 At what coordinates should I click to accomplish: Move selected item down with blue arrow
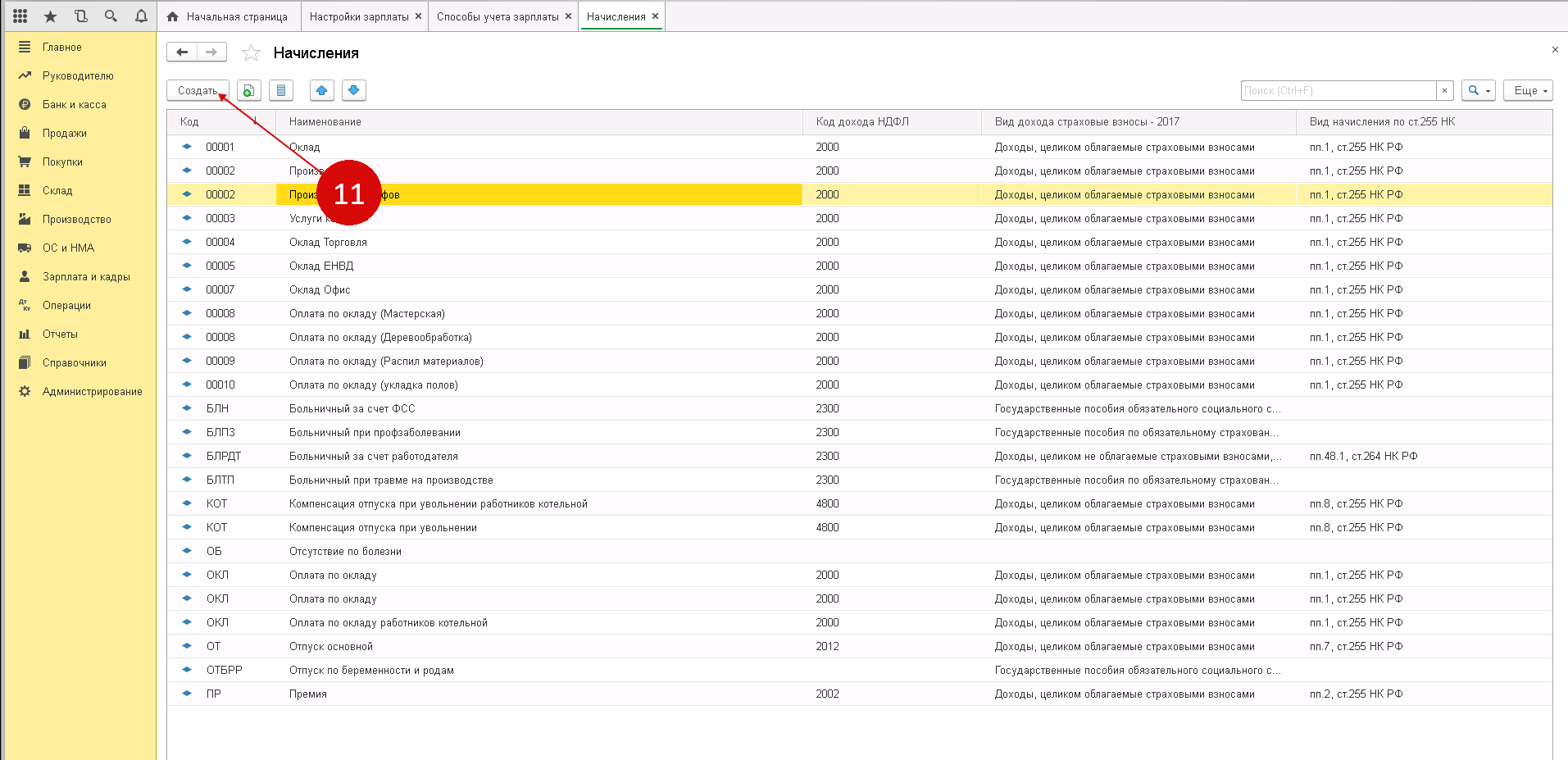(x=354, y=90)
